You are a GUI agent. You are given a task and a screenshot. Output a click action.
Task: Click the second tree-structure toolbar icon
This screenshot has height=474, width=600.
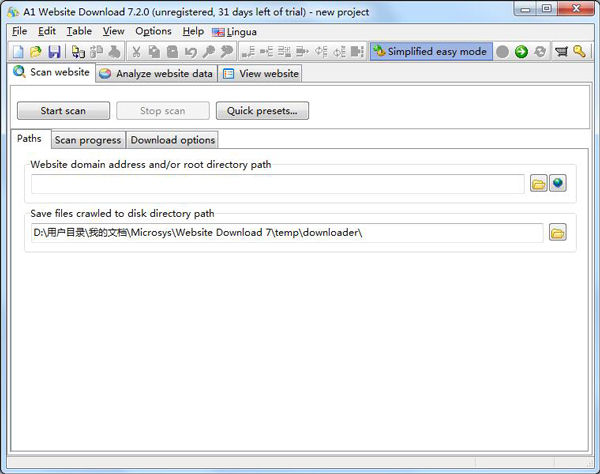tap(266, 52)
